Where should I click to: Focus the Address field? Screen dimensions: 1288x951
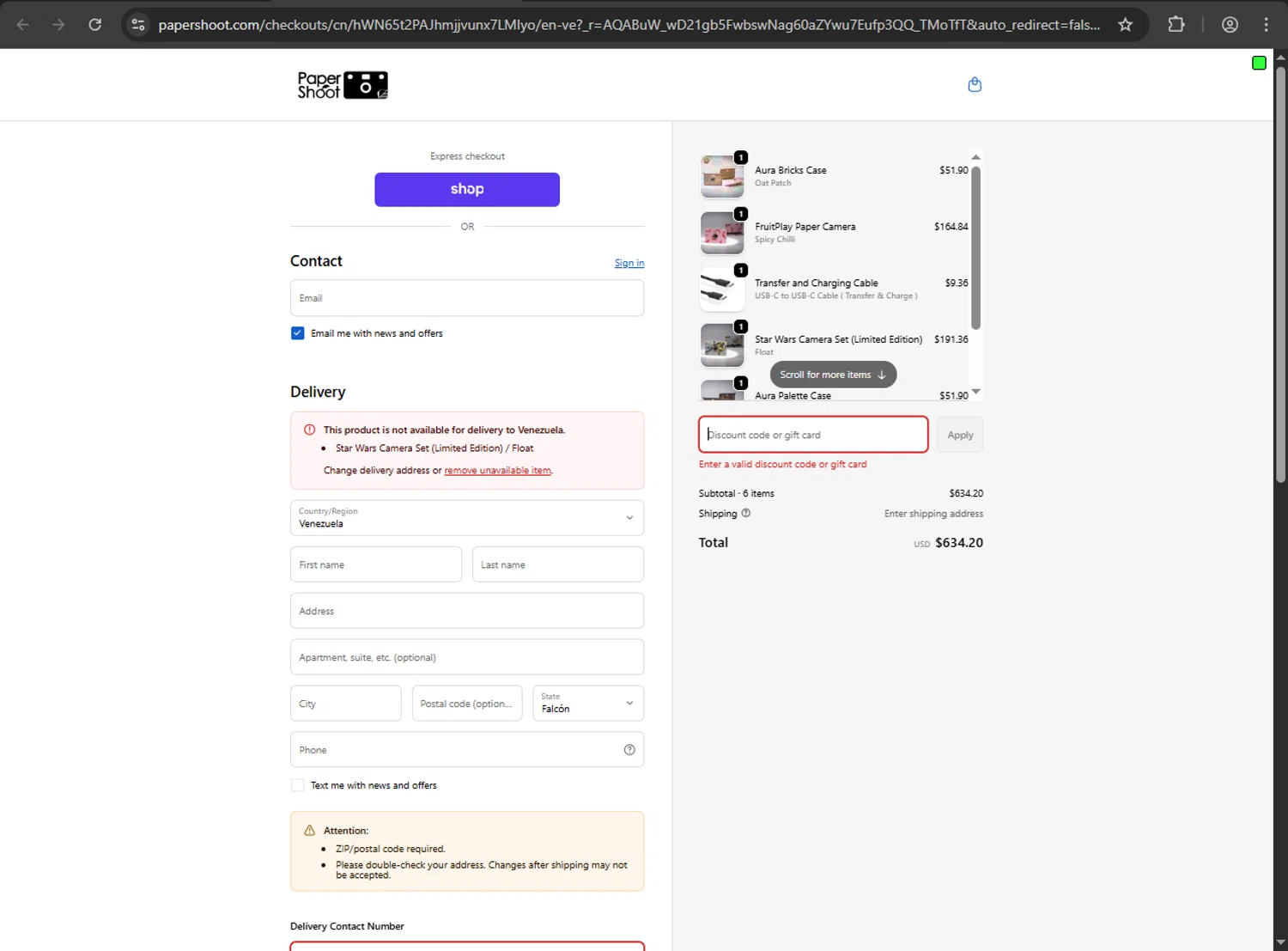pyautogui.click(x=467, y=611)
